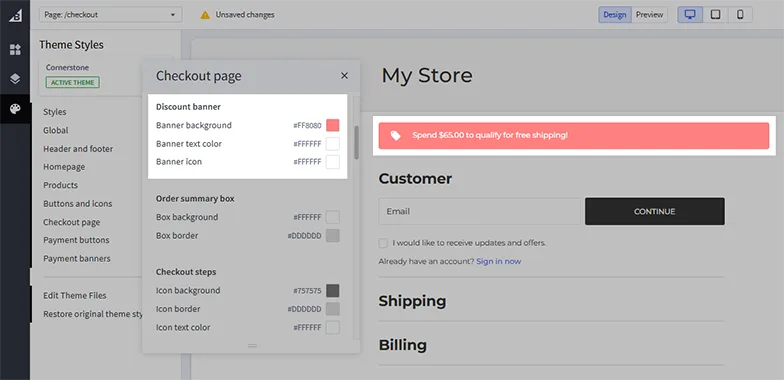Click the Checkout steps section heading
This screenshot has width=784, height=380.
tap(186, 272)
